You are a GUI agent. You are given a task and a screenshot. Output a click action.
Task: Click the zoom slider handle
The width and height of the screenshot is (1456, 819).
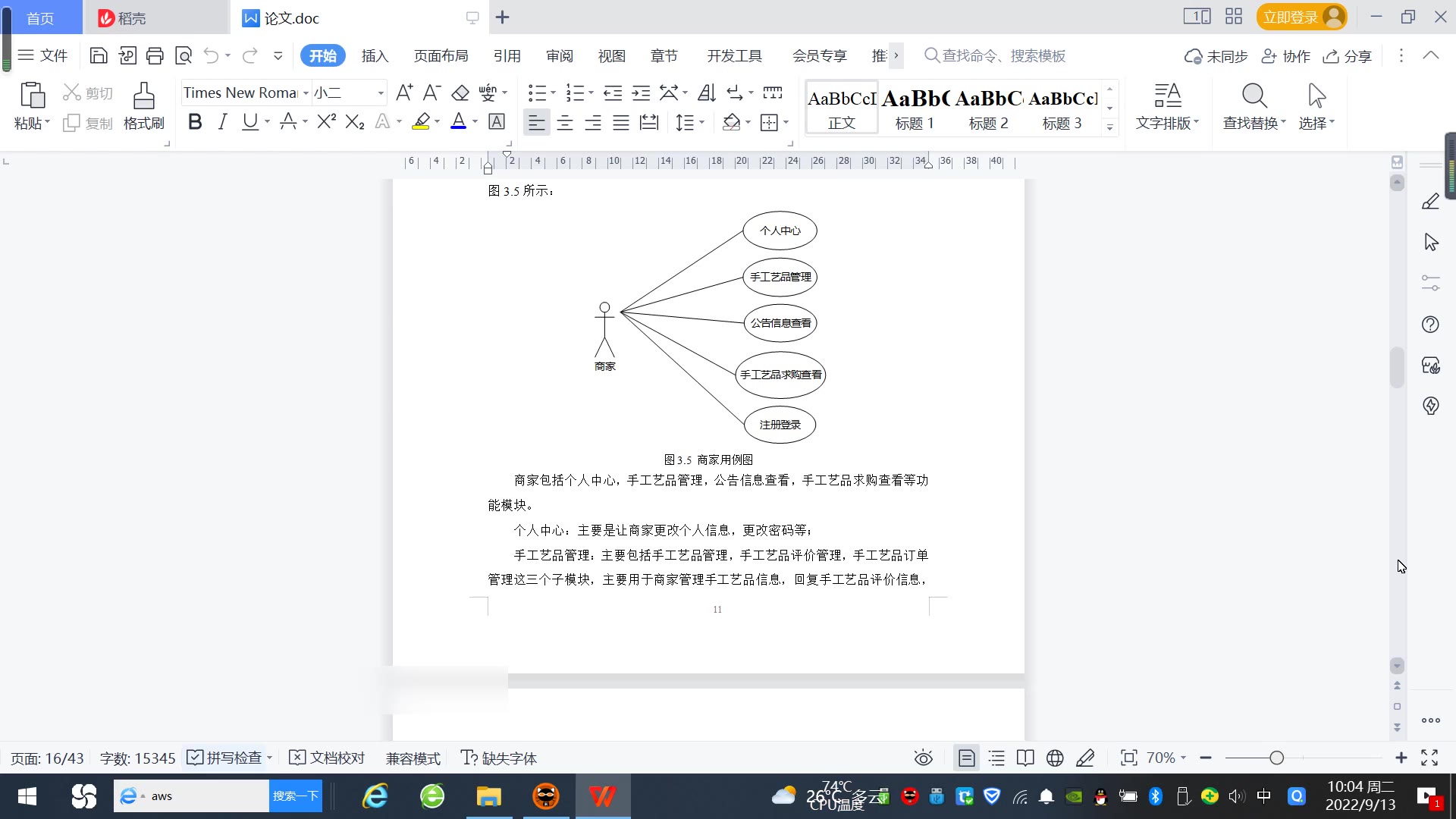point(1277,758)
